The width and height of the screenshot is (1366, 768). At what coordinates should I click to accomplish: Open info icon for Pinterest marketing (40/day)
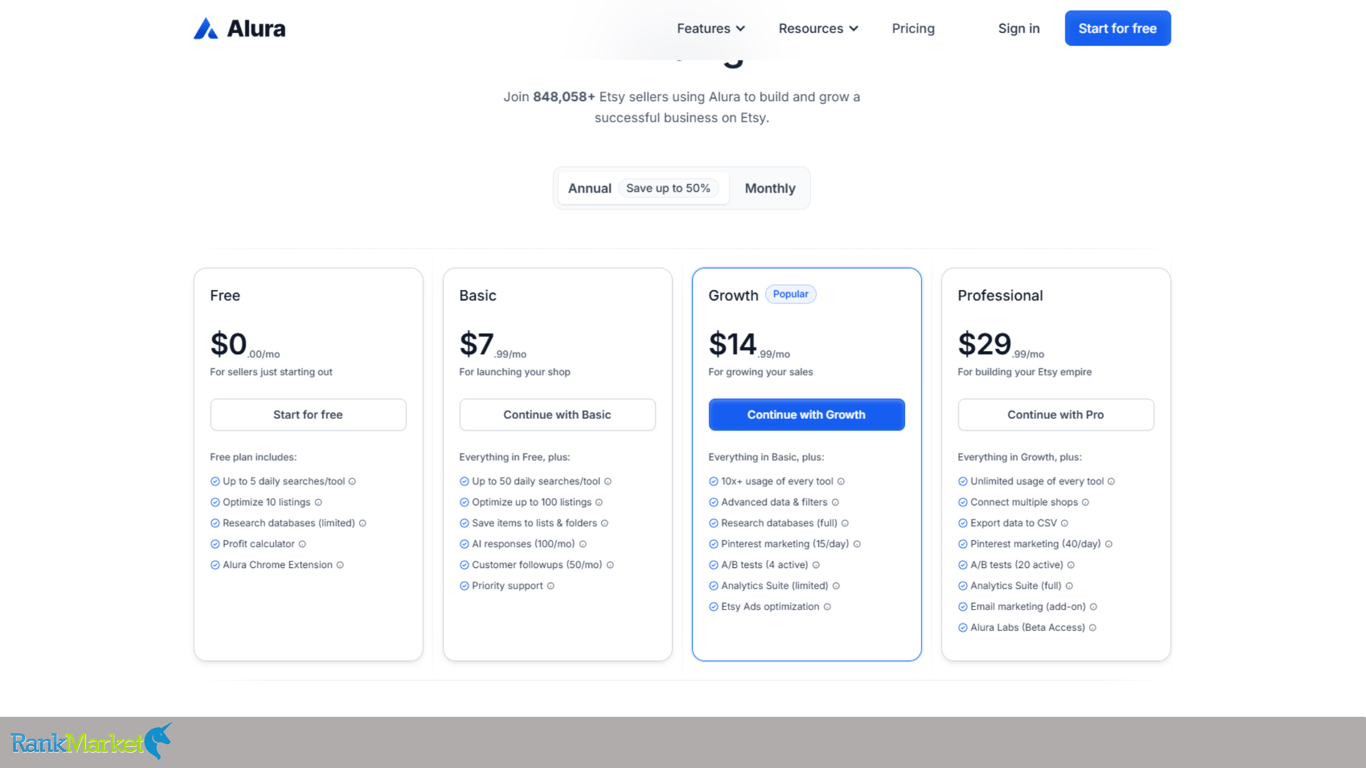1109,544
